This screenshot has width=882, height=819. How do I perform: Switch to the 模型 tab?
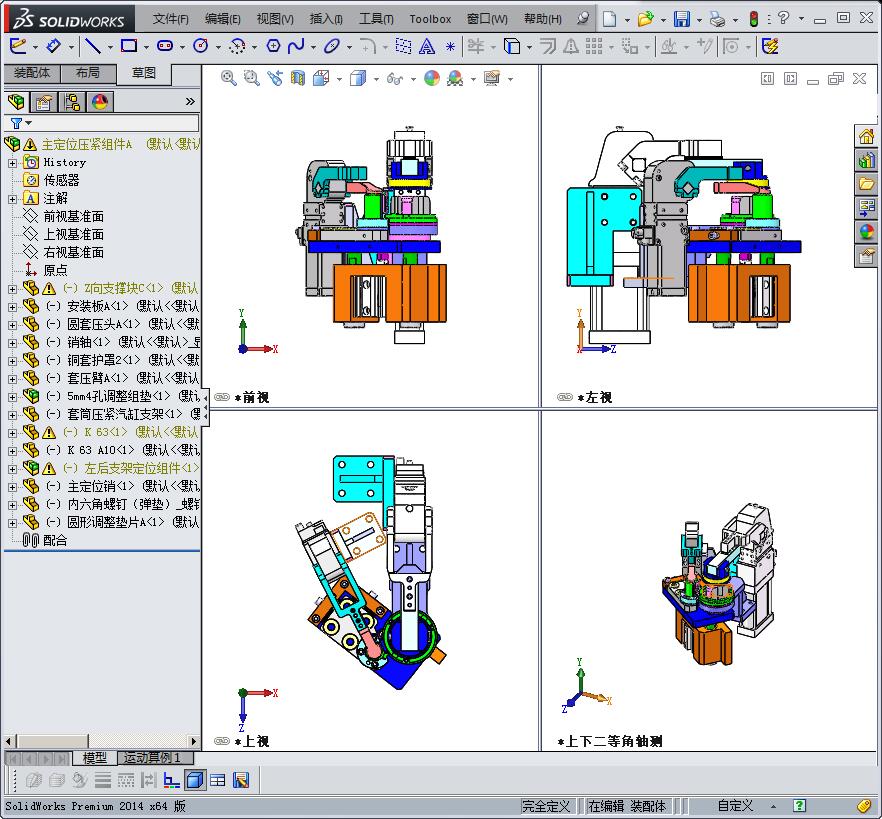pos(94,758)
